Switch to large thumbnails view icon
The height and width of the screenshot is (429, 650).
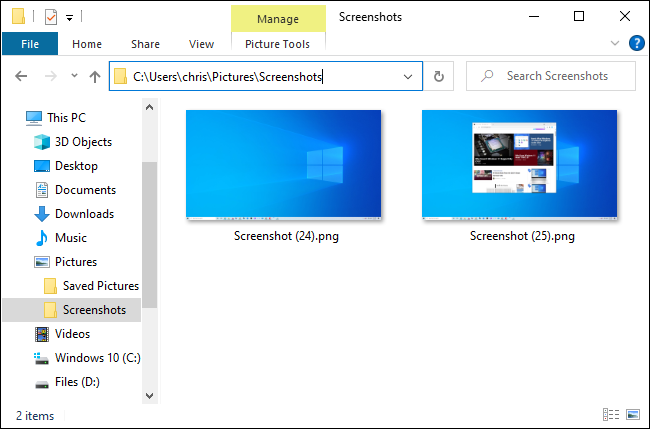click(633, 414)
